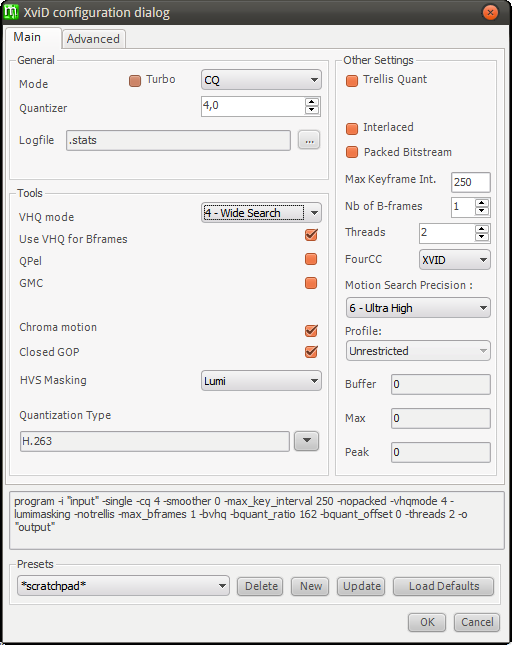Open the Advanced tab
The height and width of the screenshot is (645, 512).
click(x=93, y=39)
